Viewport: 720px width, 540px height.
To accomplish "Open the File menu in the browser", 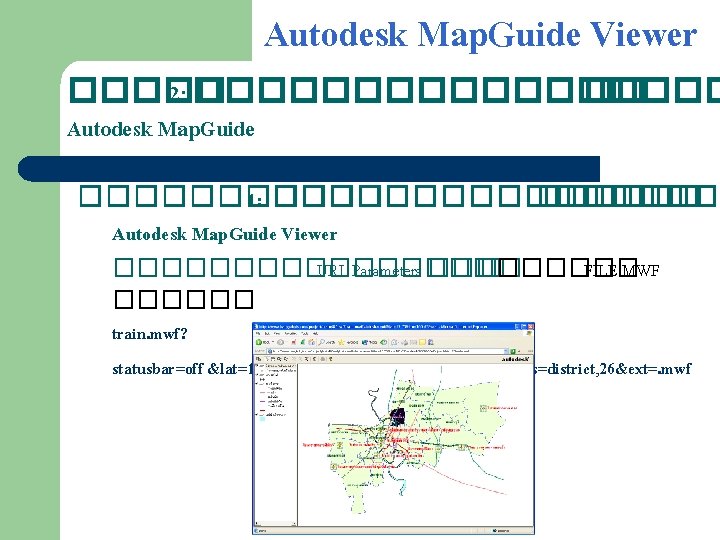I will click(258, 333).
